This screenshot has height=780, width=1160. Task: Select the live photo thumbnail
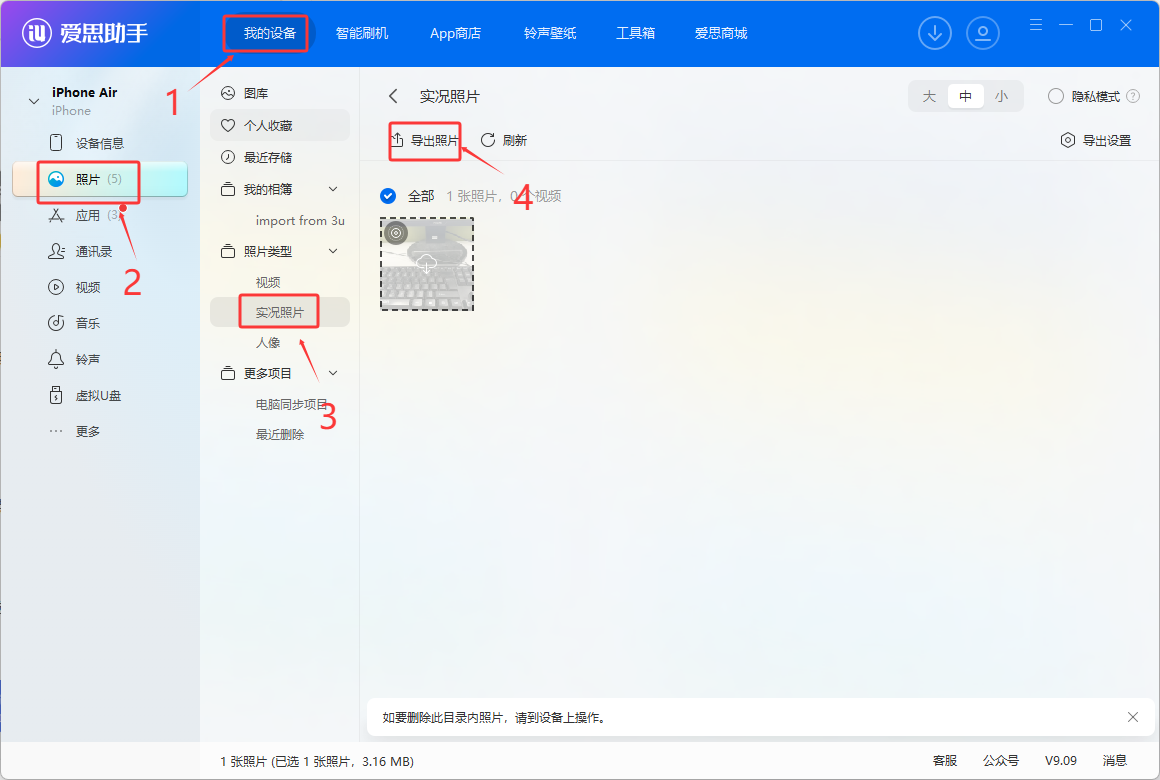(x=427, y=264)
